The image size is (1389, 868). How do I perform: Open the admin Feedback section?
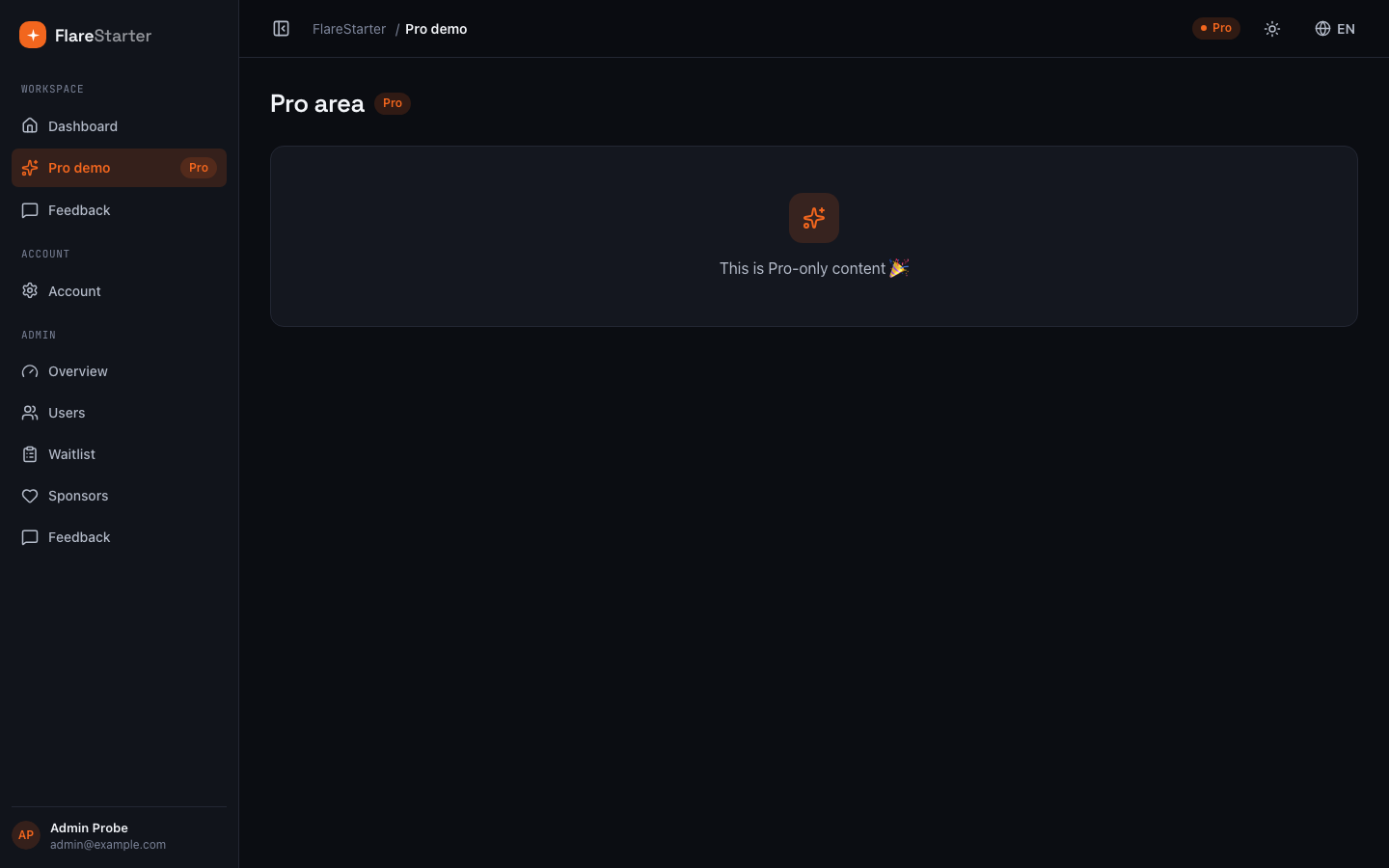pos(119,537)
